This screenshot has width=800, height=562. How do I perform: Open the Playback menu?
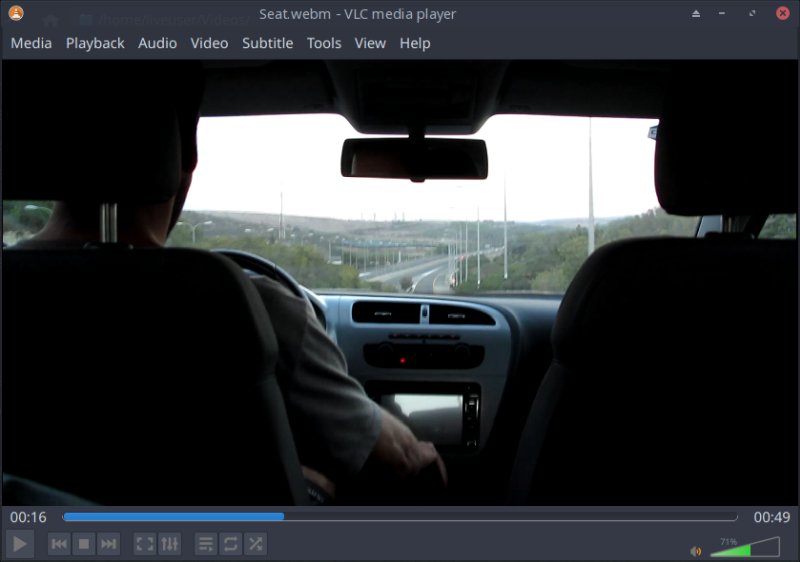tap(95, 43)
